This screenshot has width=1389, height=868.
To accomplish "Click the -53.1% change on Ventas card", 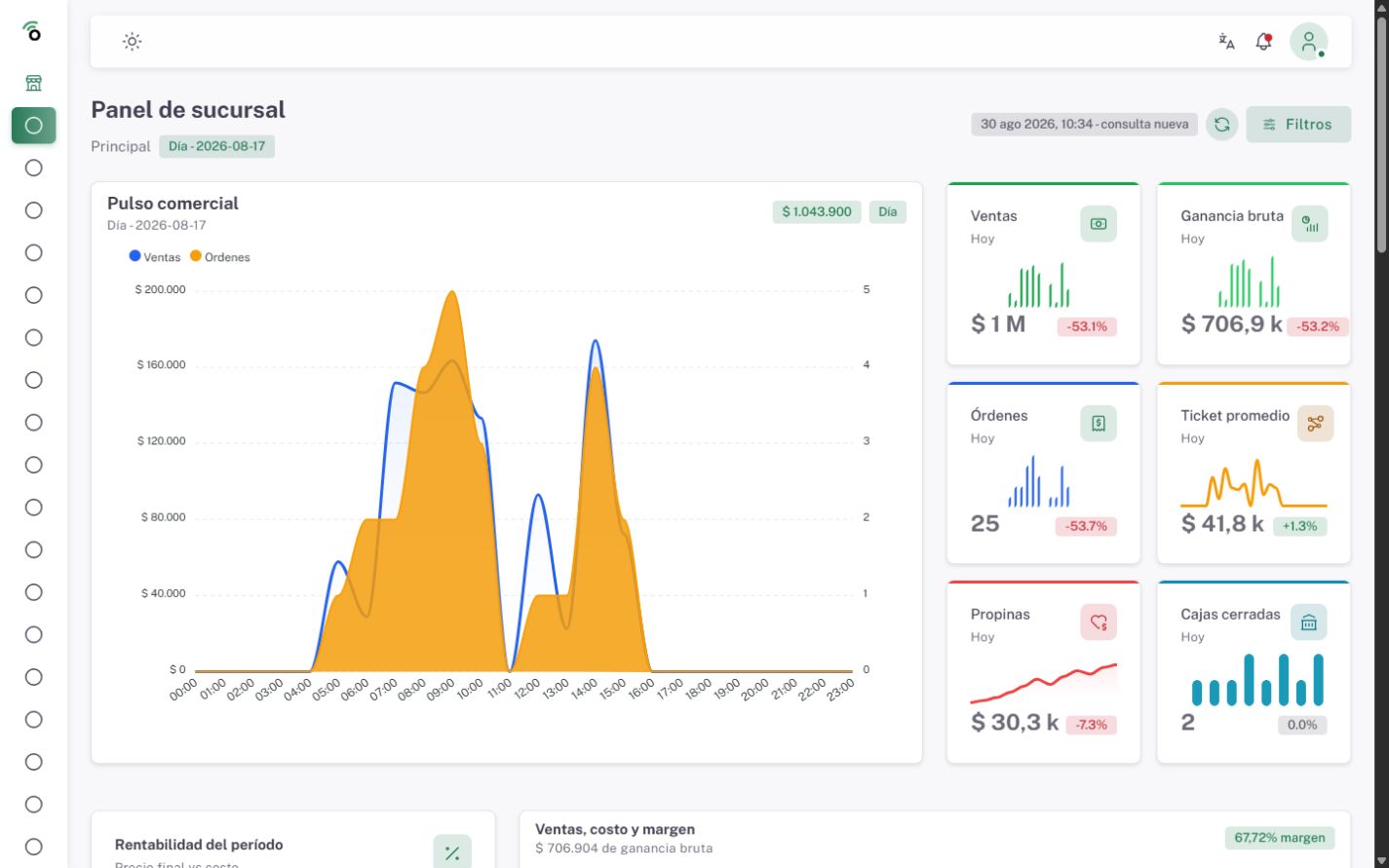I will pyautogui.click(x=1087, y=326).
